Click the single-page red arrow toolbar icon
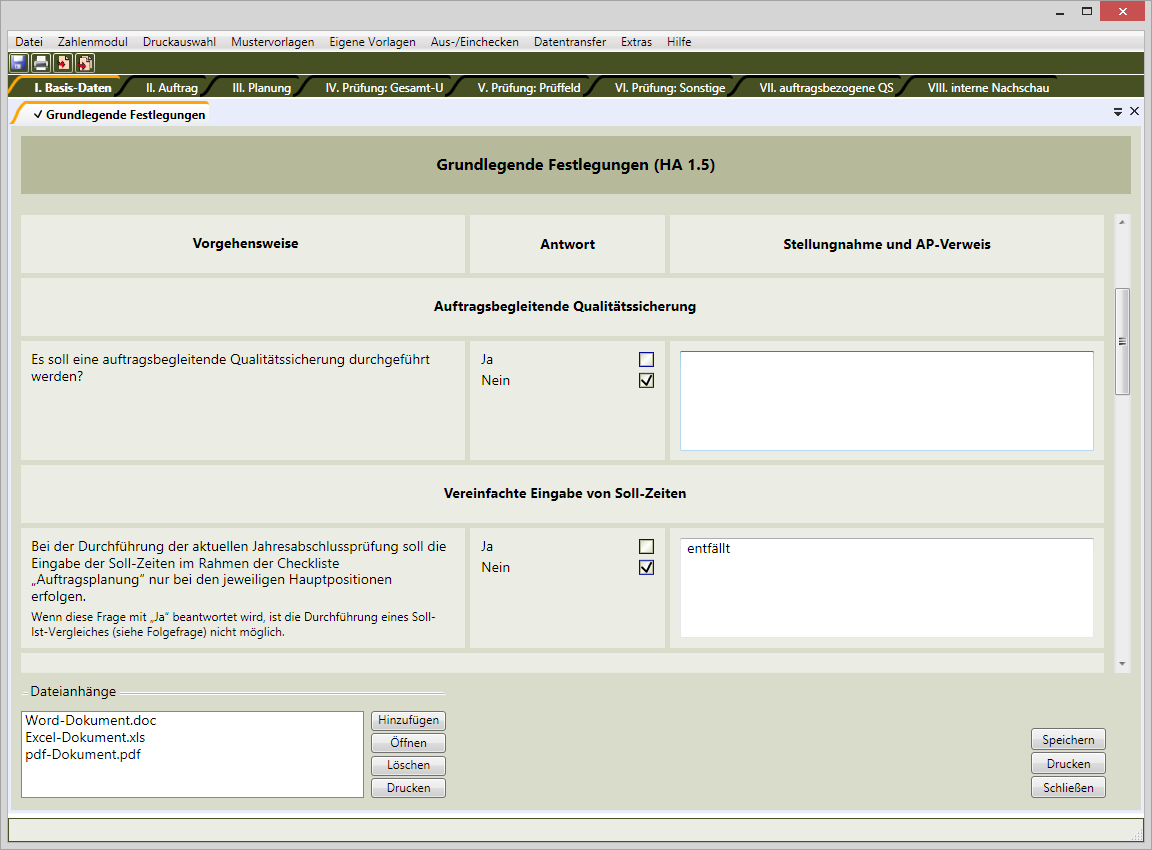Image resolution: width=1152 pixels, height=850 pixels. 63,63
